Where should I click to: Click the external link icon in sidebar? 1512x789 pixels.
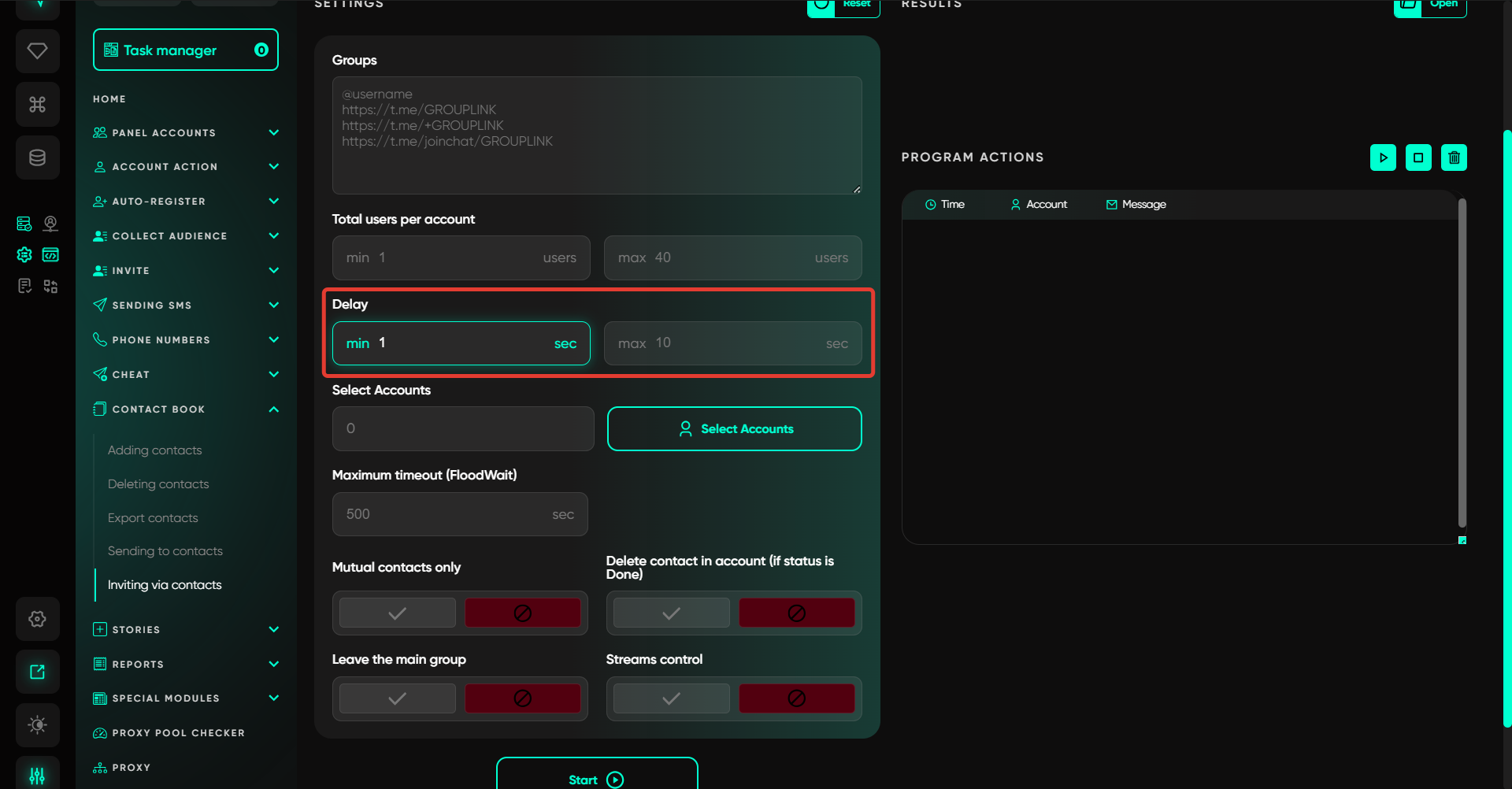point(37,672)
